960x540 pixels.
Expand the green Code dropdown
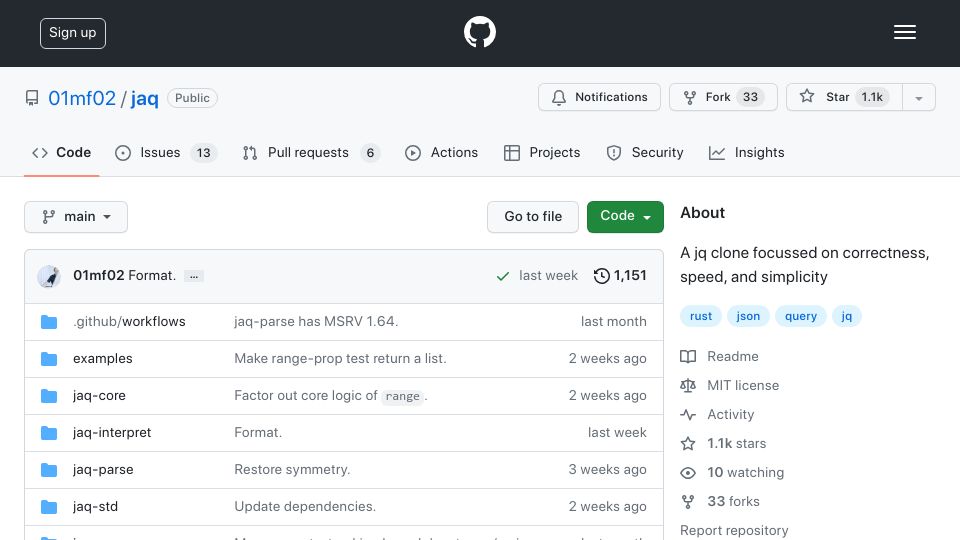tap(625, 217)
